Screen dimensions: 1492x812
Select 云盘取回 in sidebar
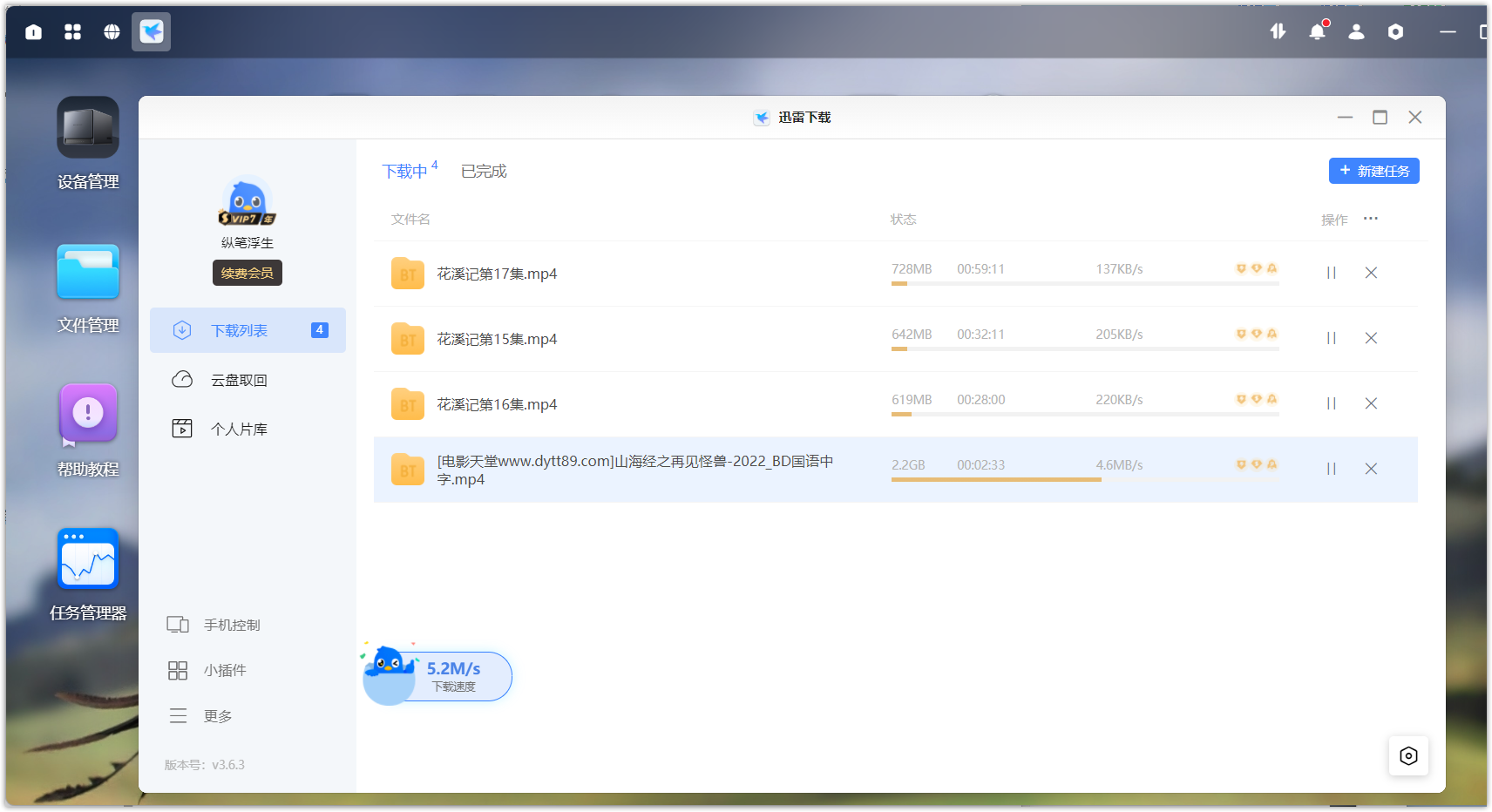coord(248,380)
